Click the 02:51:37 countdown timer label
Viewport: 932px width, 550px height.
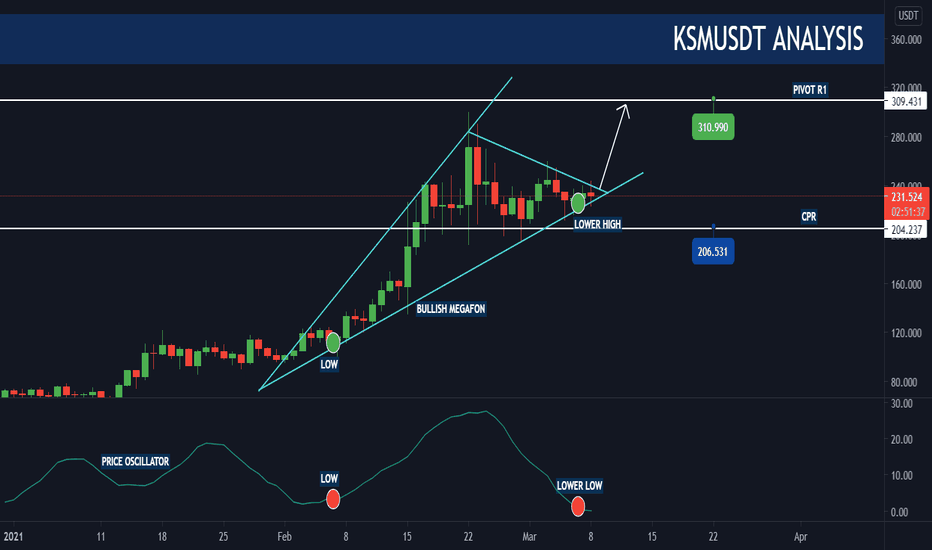click(x=908, y=212)
